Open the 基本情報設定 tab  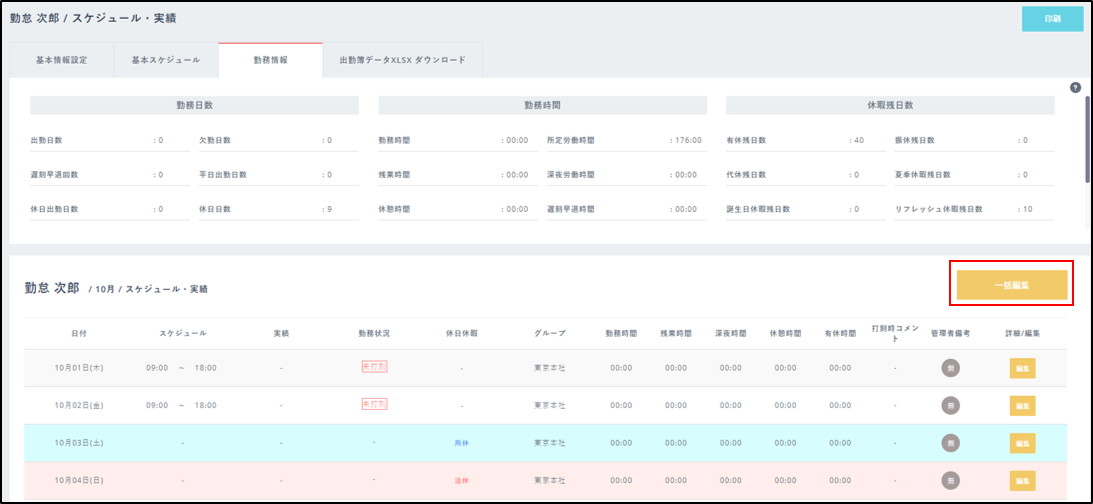pos(61,60)
